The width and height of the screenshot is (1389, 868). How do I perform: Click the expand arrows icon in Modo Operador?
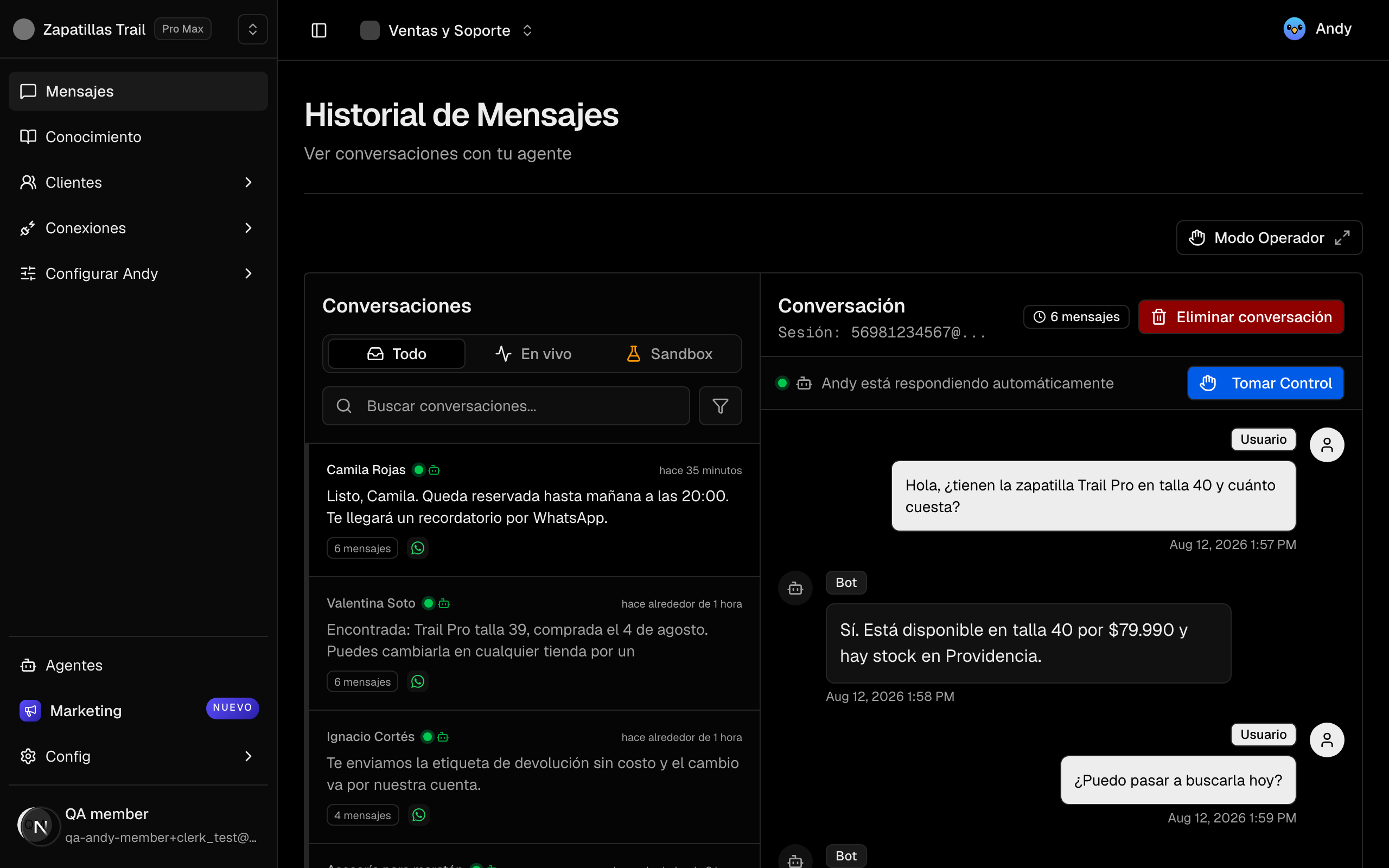1342,238
